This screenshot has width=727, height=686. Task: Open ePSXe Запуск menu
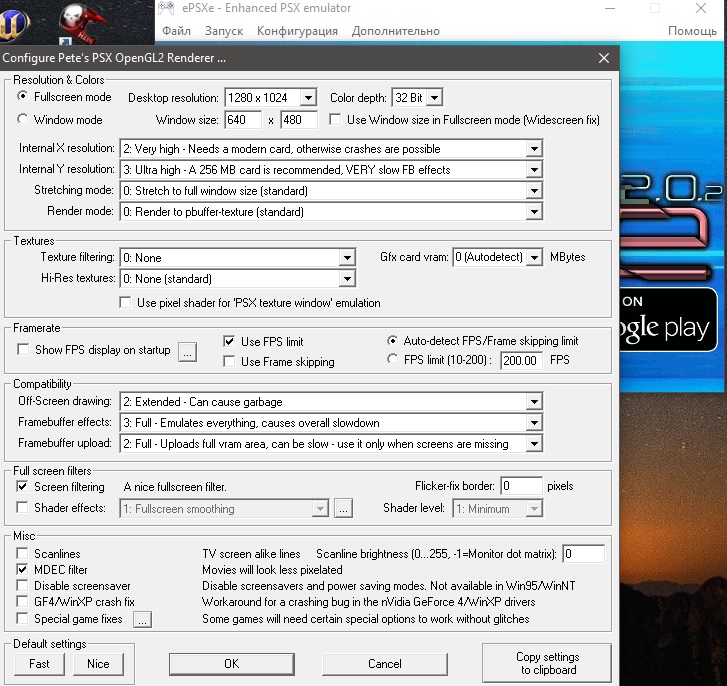(224, 31)
